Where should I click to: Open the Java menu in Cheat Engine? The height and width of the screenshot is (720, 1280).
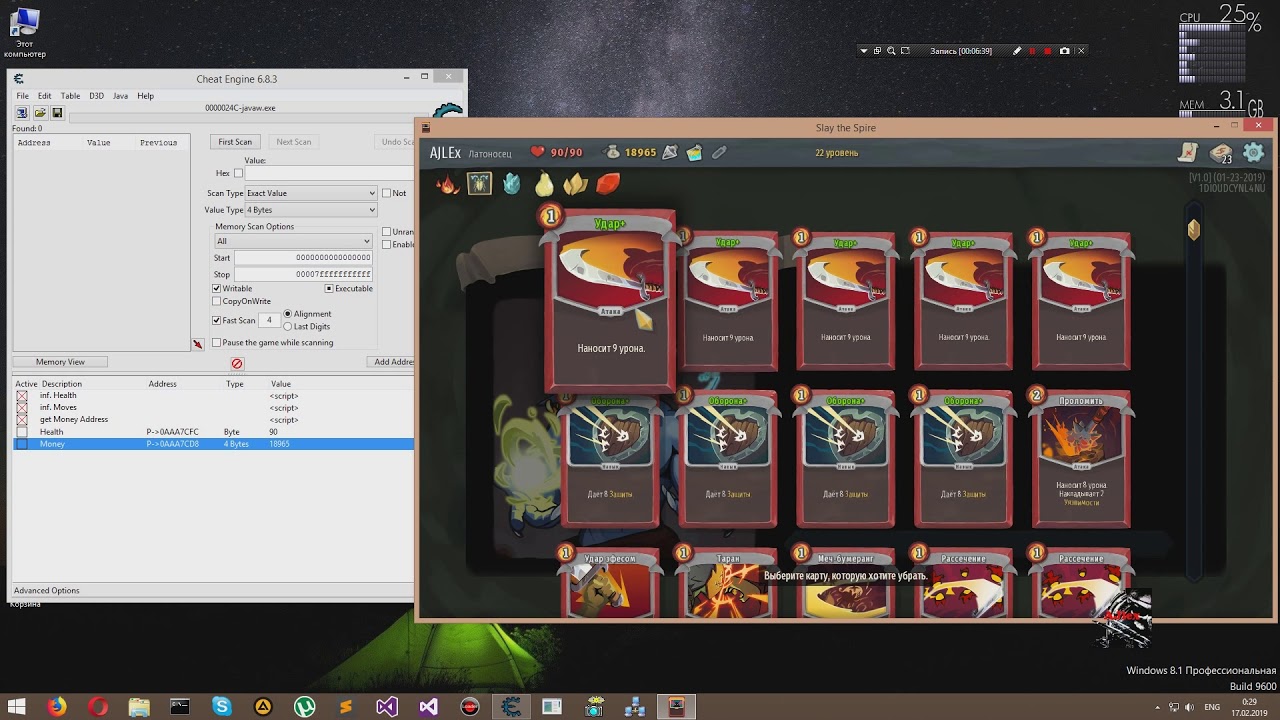(120, 96)
